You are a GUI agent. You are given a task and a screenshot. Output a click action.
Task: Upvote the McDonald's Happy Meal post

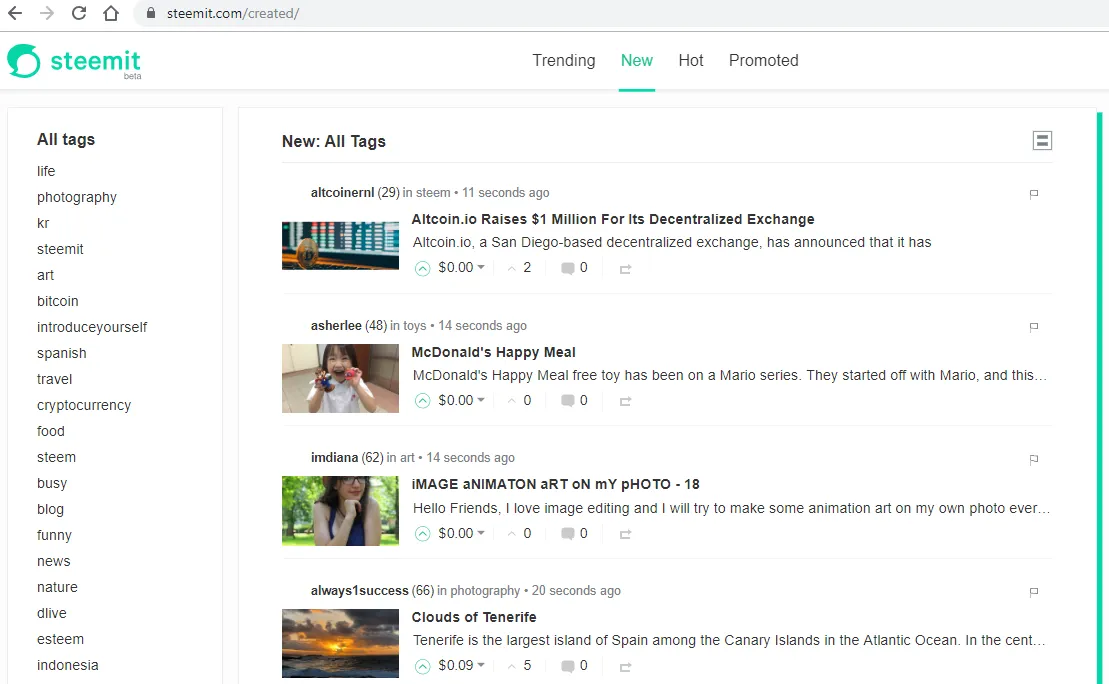[x=422, y=401]
